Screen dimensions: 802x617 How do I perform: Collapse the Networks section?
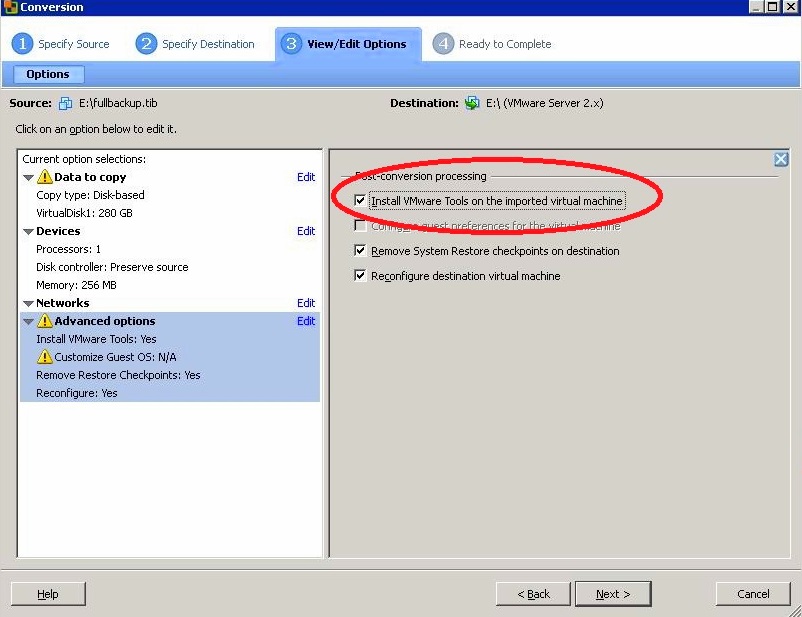(x=29, y=304)
